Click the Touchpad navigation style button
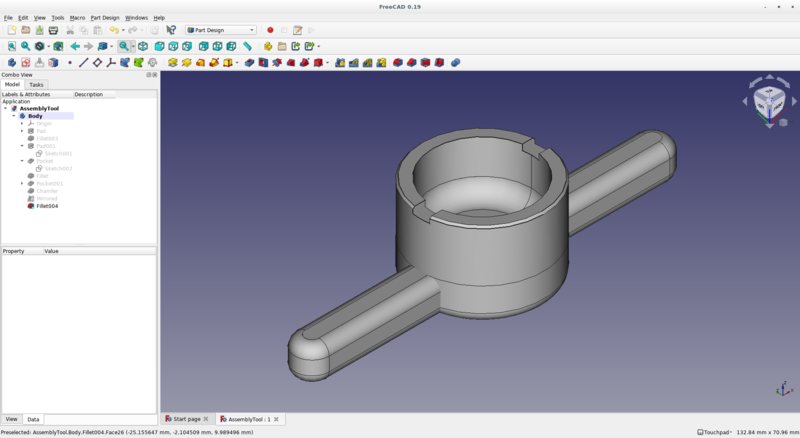This screenshot has width=800, height=438. 714,432
